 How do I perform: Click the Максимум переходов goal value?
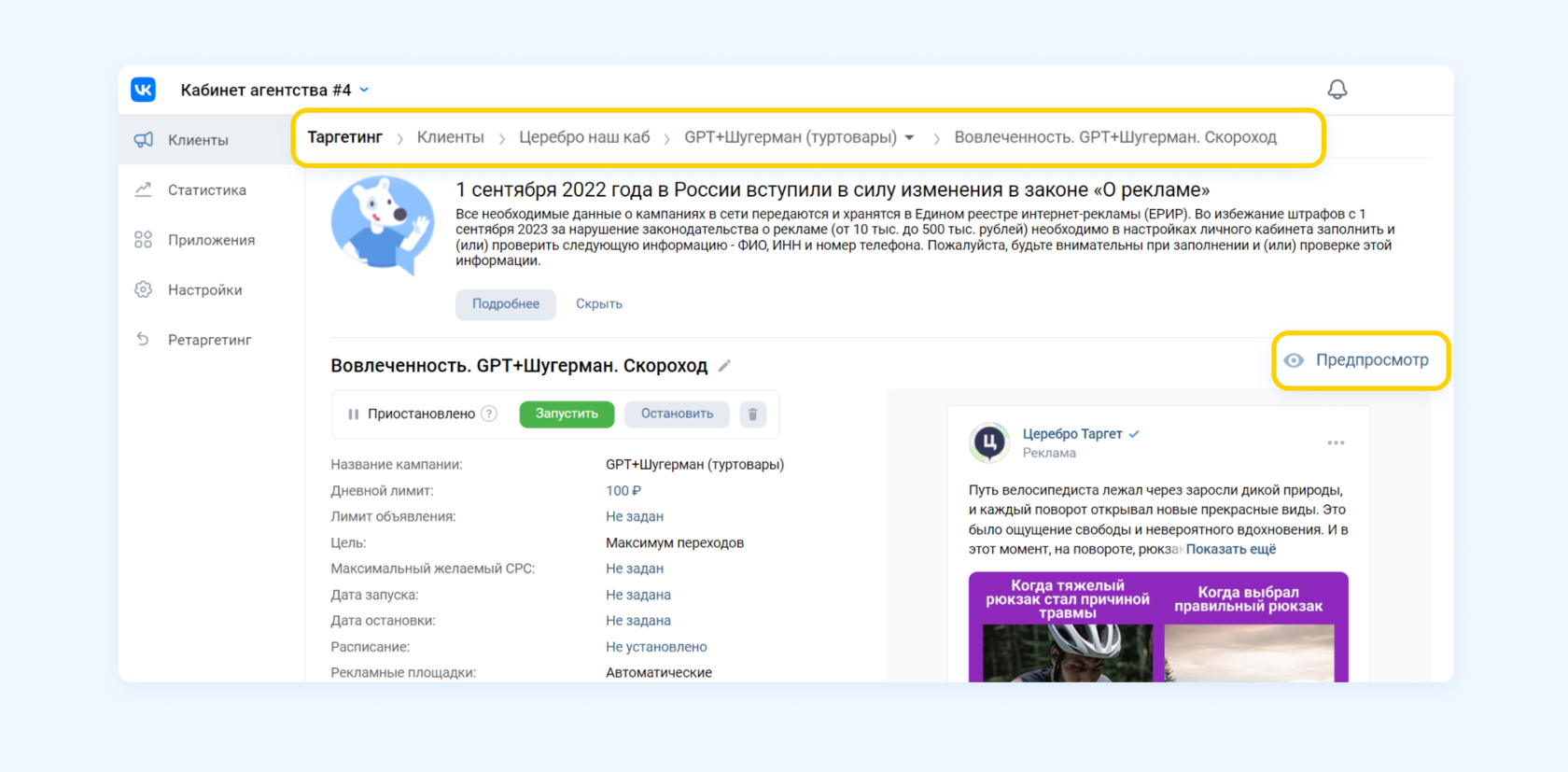pyautogui.click(x=675, y=543)
